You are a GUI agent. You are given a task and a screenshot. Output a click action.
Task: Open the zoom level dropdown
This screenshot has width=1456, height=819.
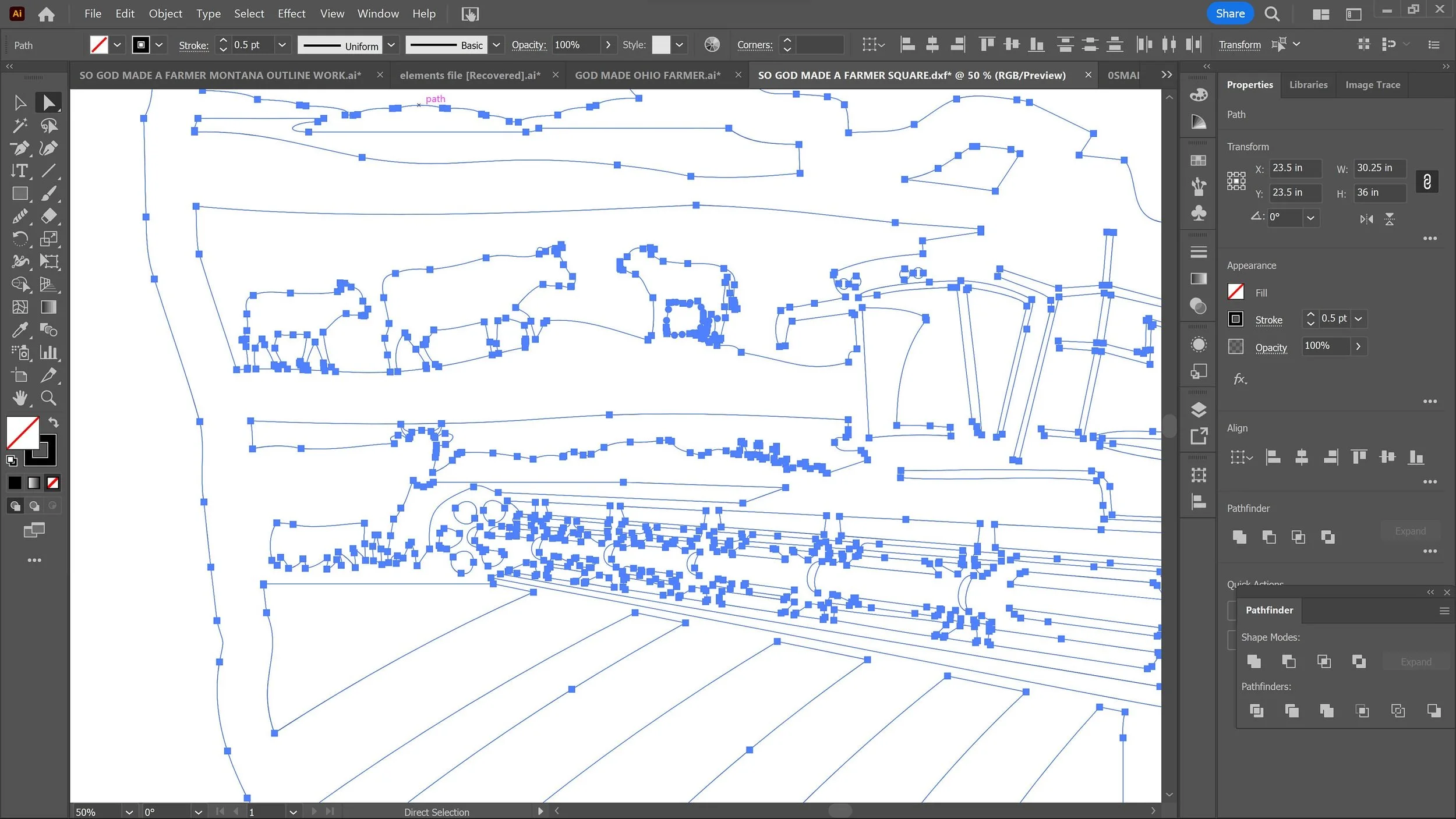[129, 812]
